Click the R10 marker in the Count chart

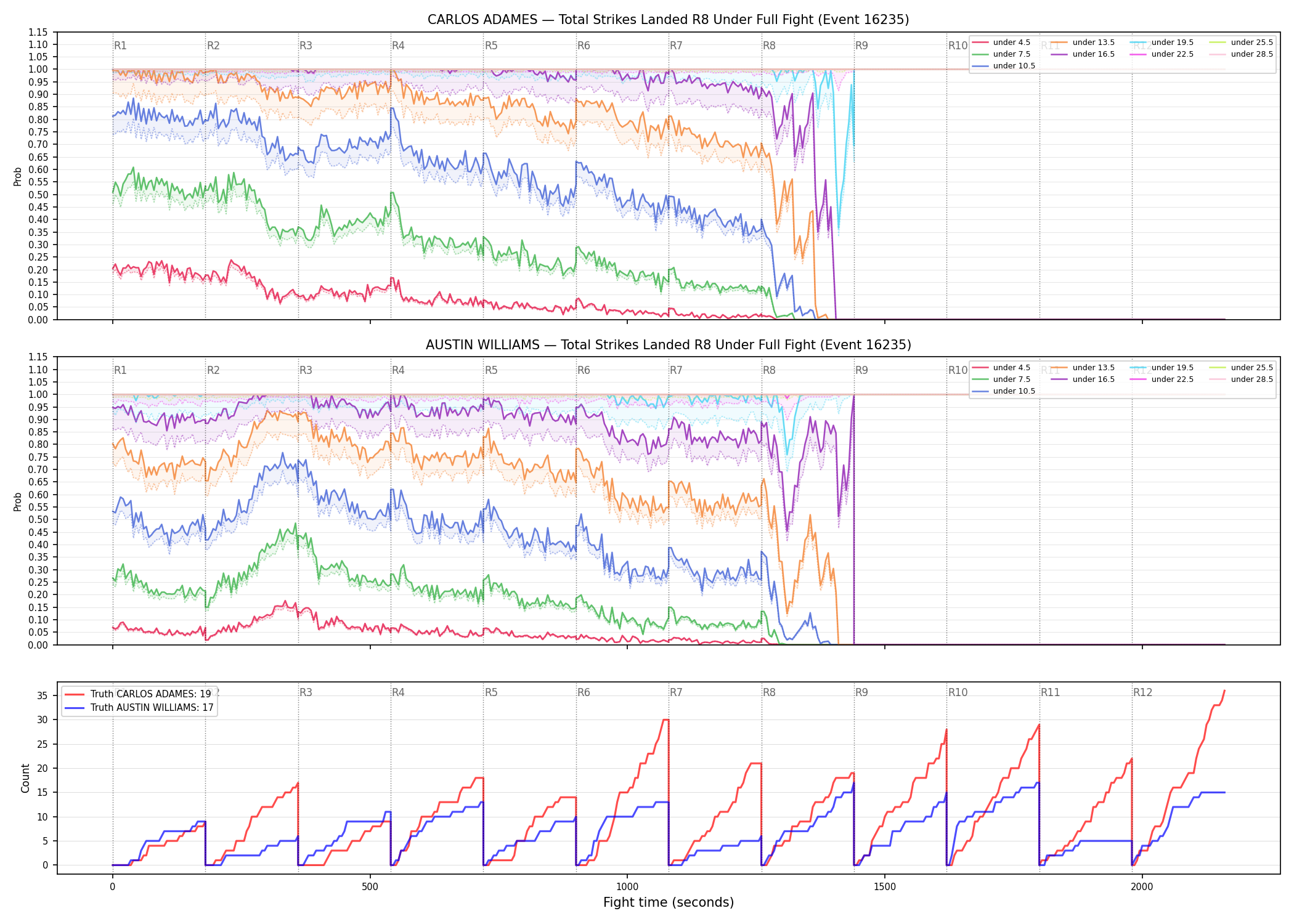click(x=958, y=692)
